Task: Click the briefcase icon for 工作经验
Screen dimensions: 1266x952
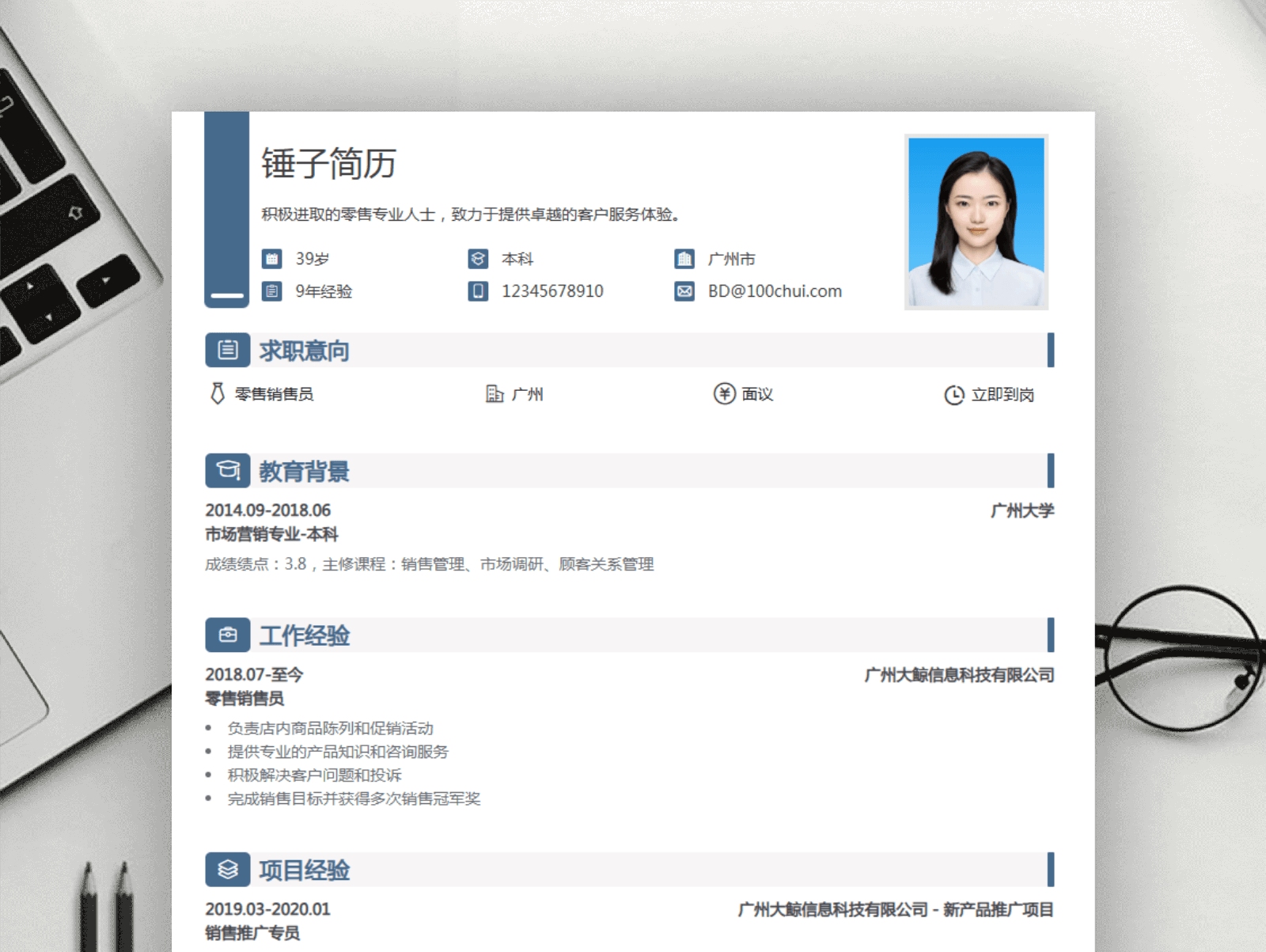Action: coord(228,635)
